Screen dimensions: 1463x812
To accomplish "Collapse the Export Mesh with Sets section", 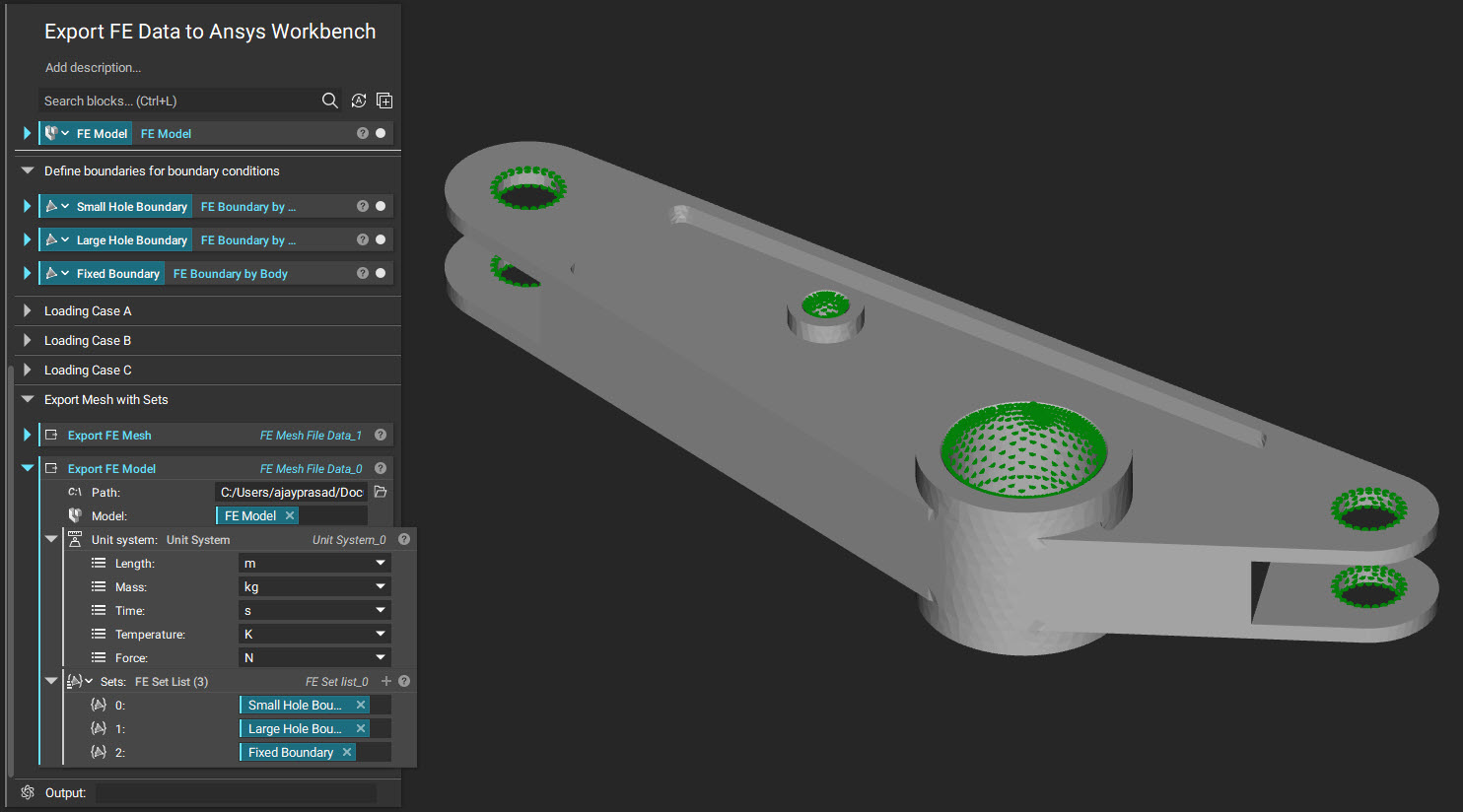I will [x=28, y=399].
